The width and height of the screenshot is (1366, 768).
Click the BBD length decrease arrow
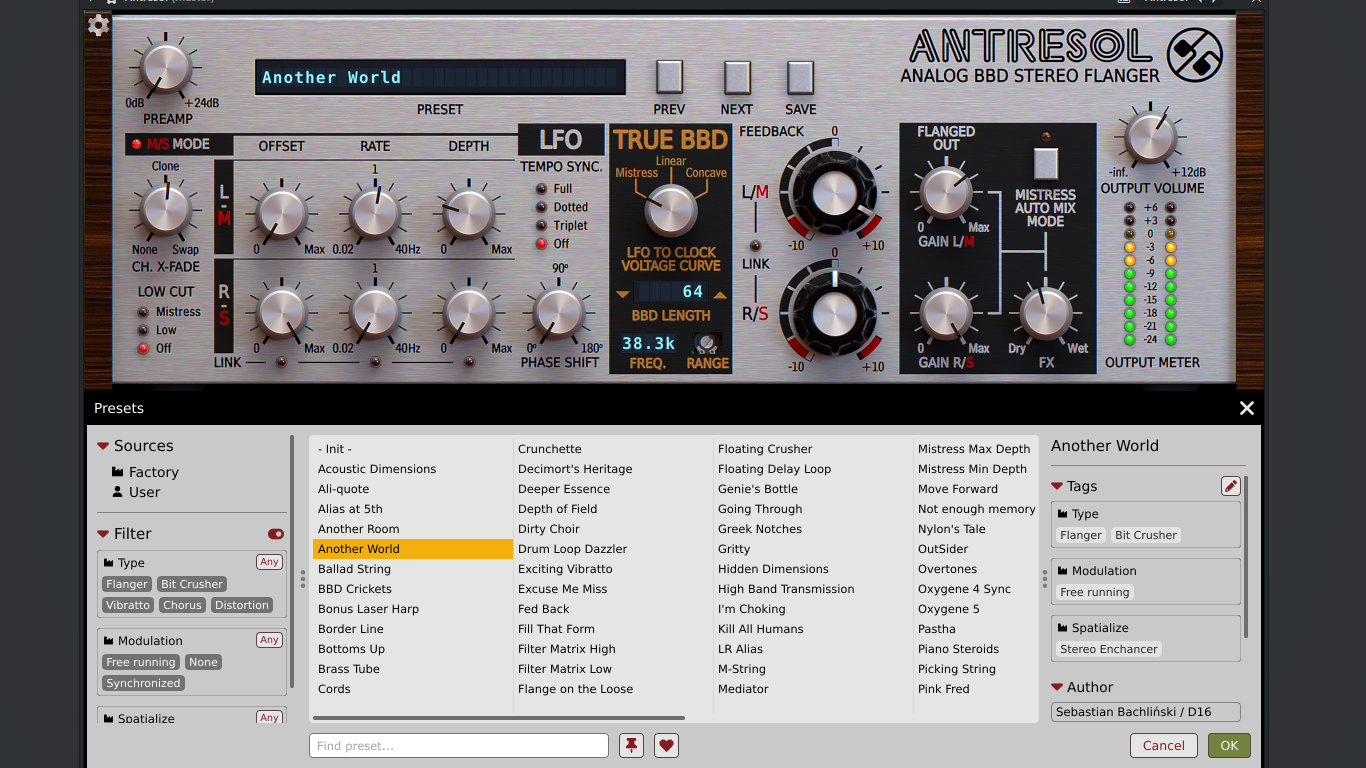[623, 294]
